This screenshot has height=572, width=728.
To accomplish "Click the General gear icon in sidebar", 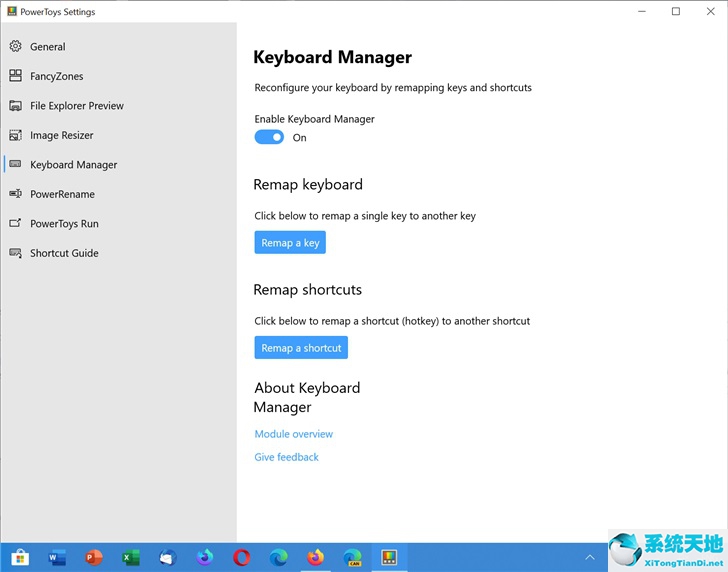I will (15, 46).
